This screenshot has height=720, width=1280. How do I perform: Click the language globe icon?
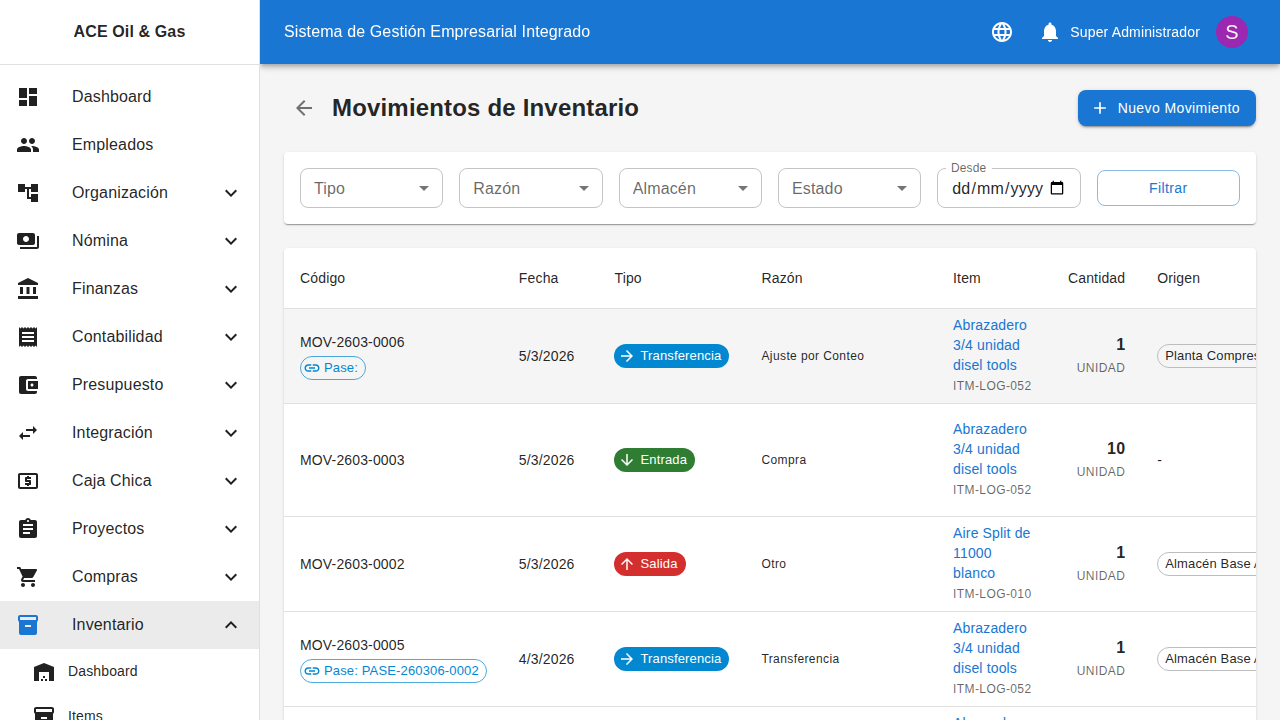coord(1001,31)
